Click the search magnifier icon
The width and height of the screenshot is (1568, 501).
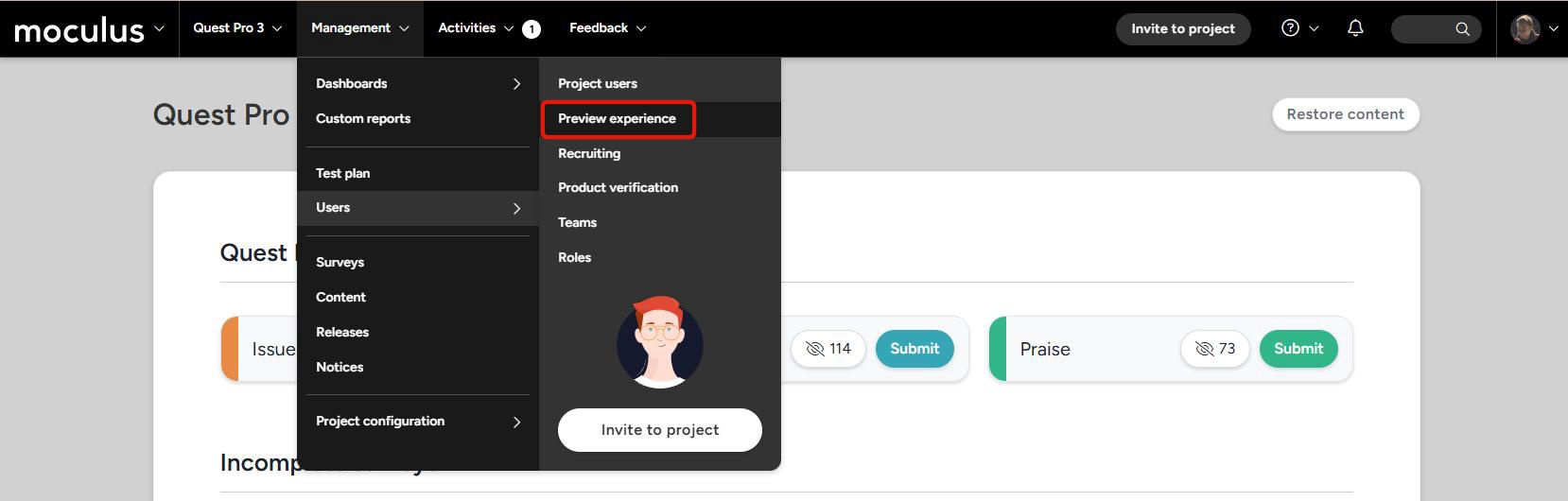1462,28
